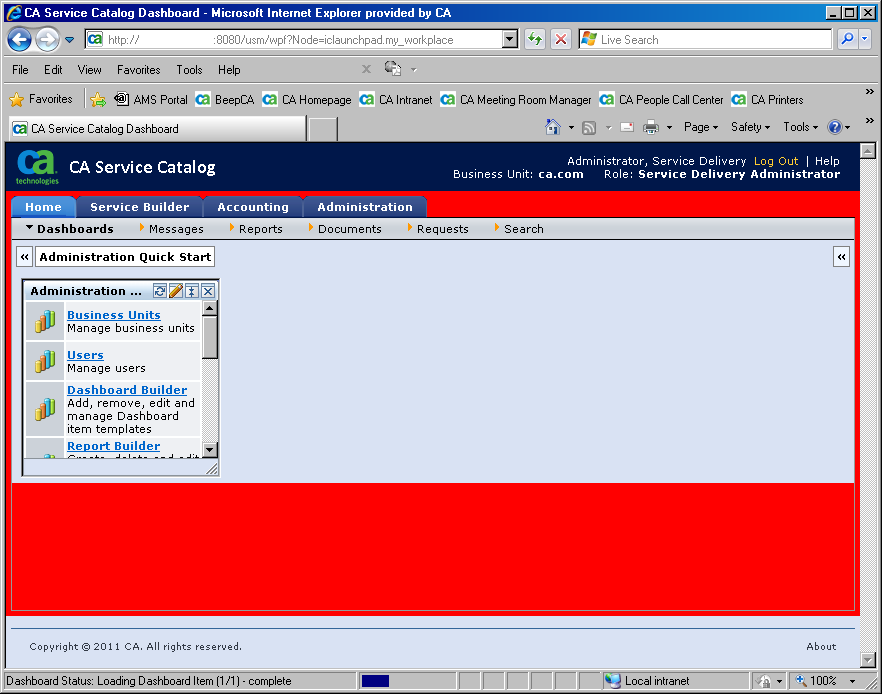Viewport: 882px width, 694px height.
Task: Click the Dashboard Builder chart icon
Action: tap(45, 409)
